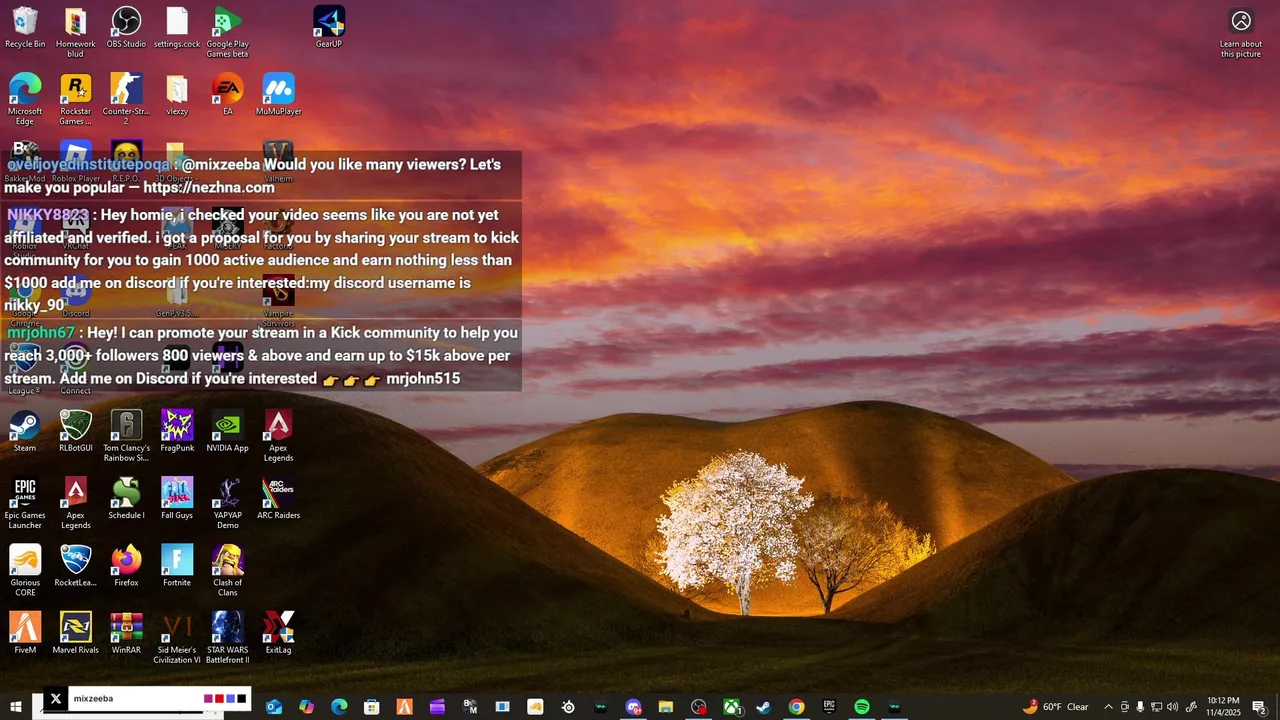1280x720 pixels.
Task: Select the black color square near mixzeeba
Action: (x=241, y=699)
